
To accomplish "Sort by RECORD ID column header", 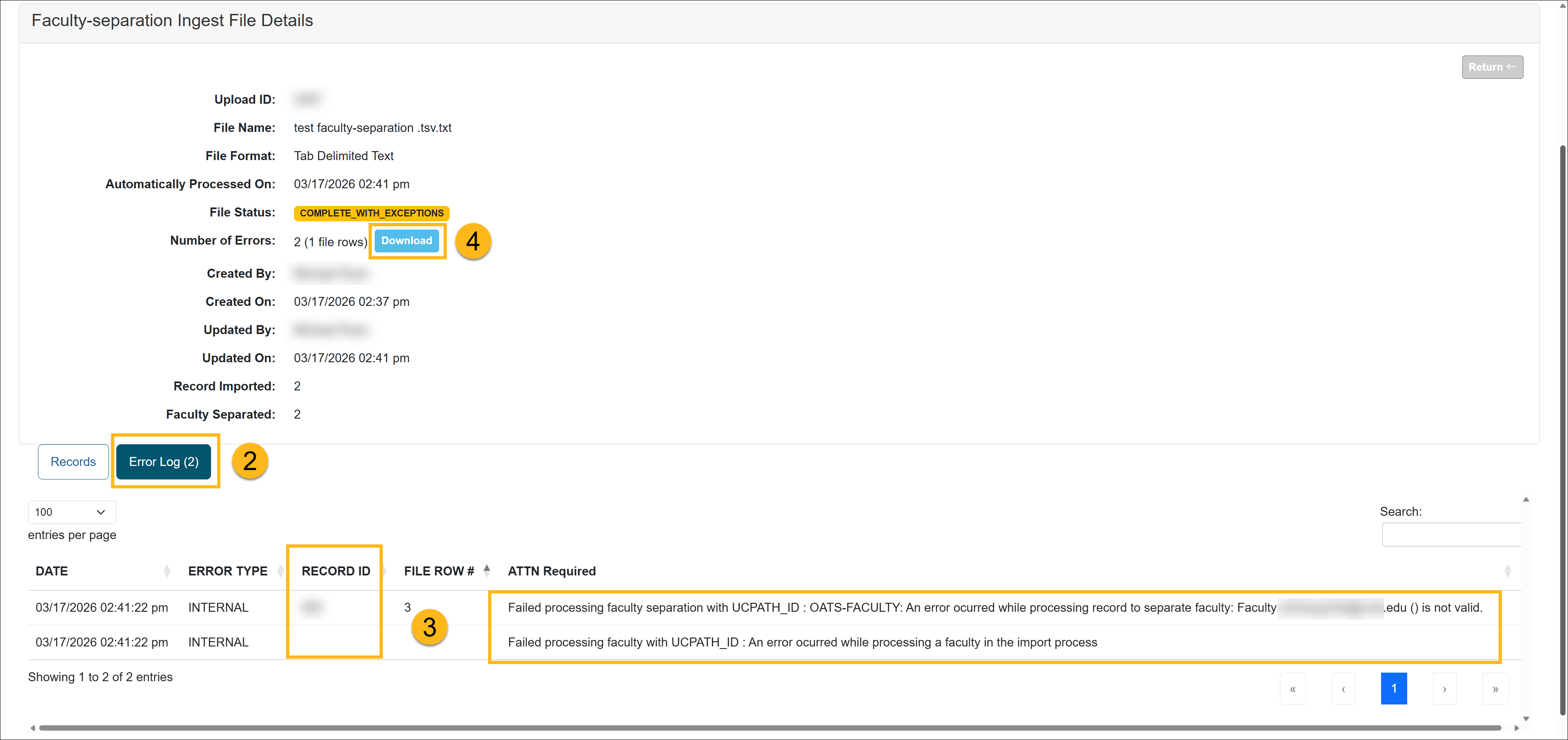I will tap(335, 571).
